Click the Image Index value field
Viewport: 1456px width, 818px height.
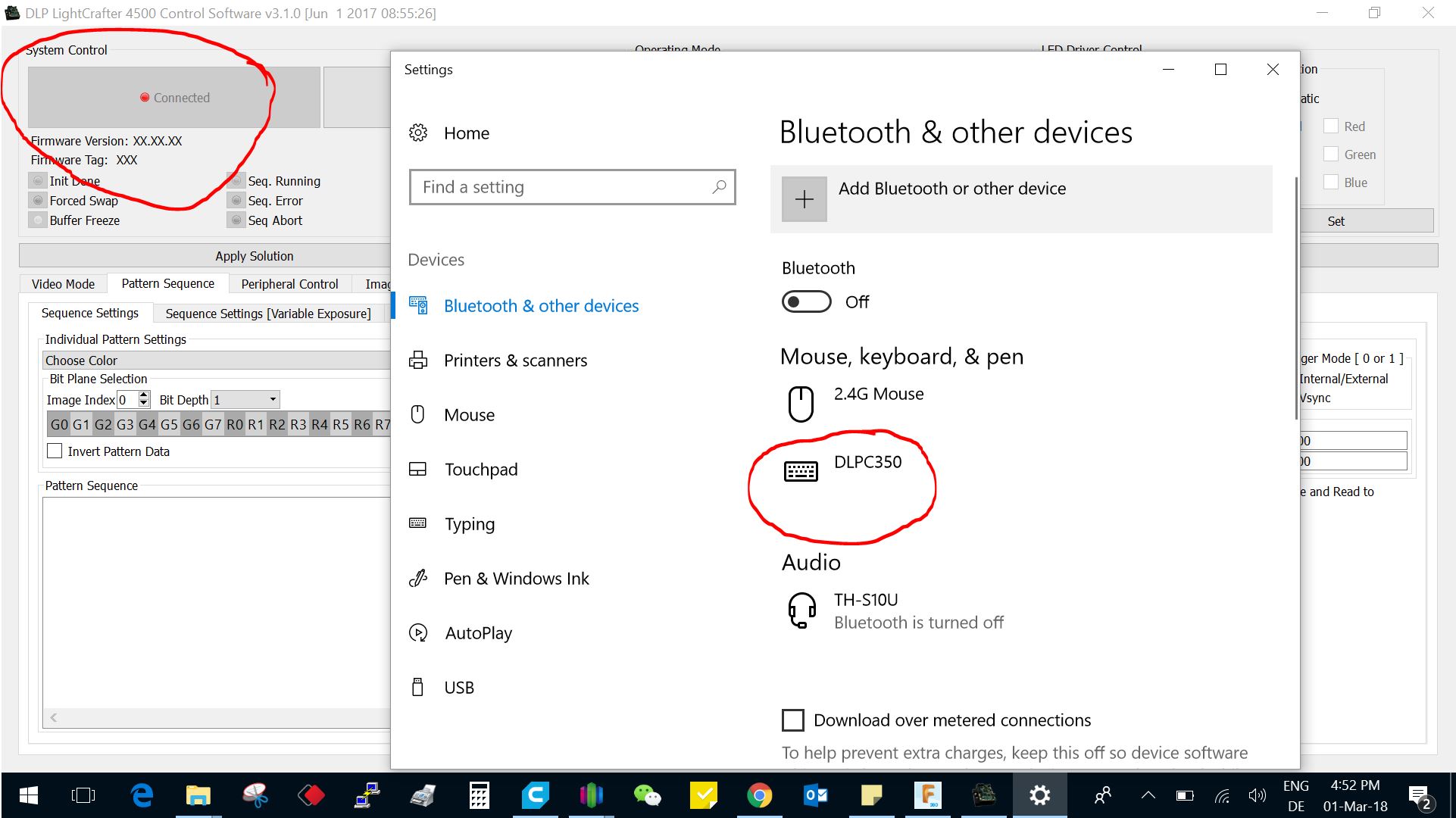click(x=127, y=399)
